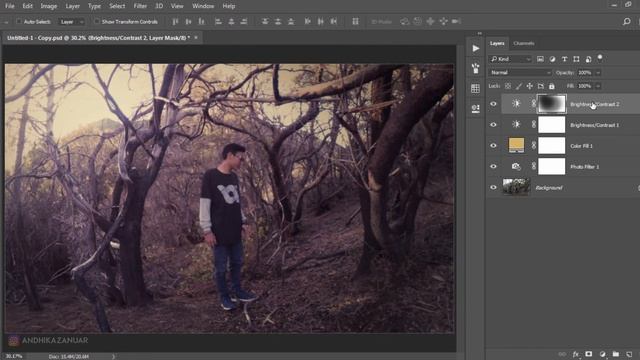Select the Layers tab
Viewport: 640px width, 360px height.
point(497,43)
